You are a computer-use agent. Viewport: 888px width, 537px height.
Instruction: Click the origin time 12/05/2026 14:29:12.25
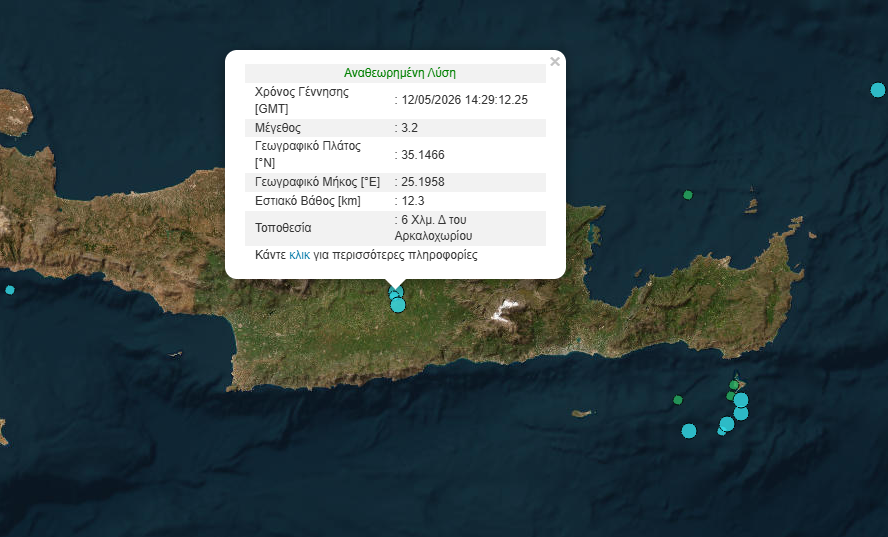[x=464, y=100]
